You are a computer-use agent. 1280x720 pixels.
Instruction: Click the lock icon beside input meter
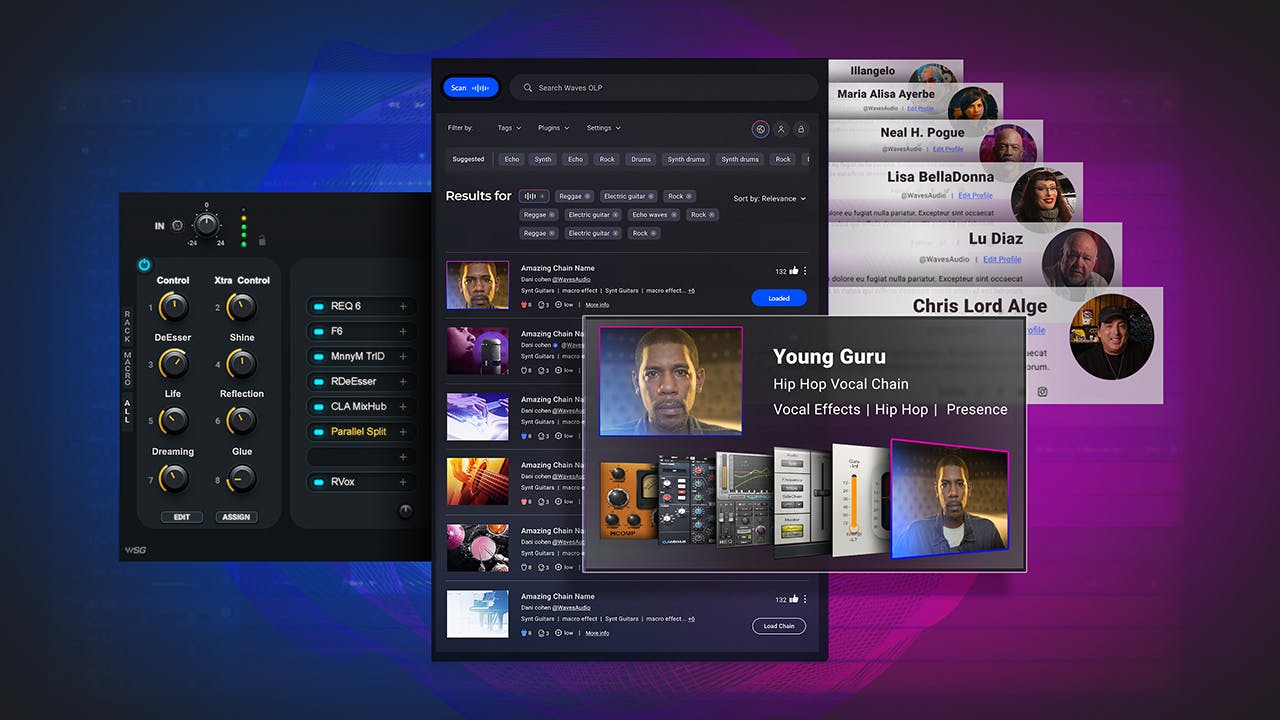(262, 240)
